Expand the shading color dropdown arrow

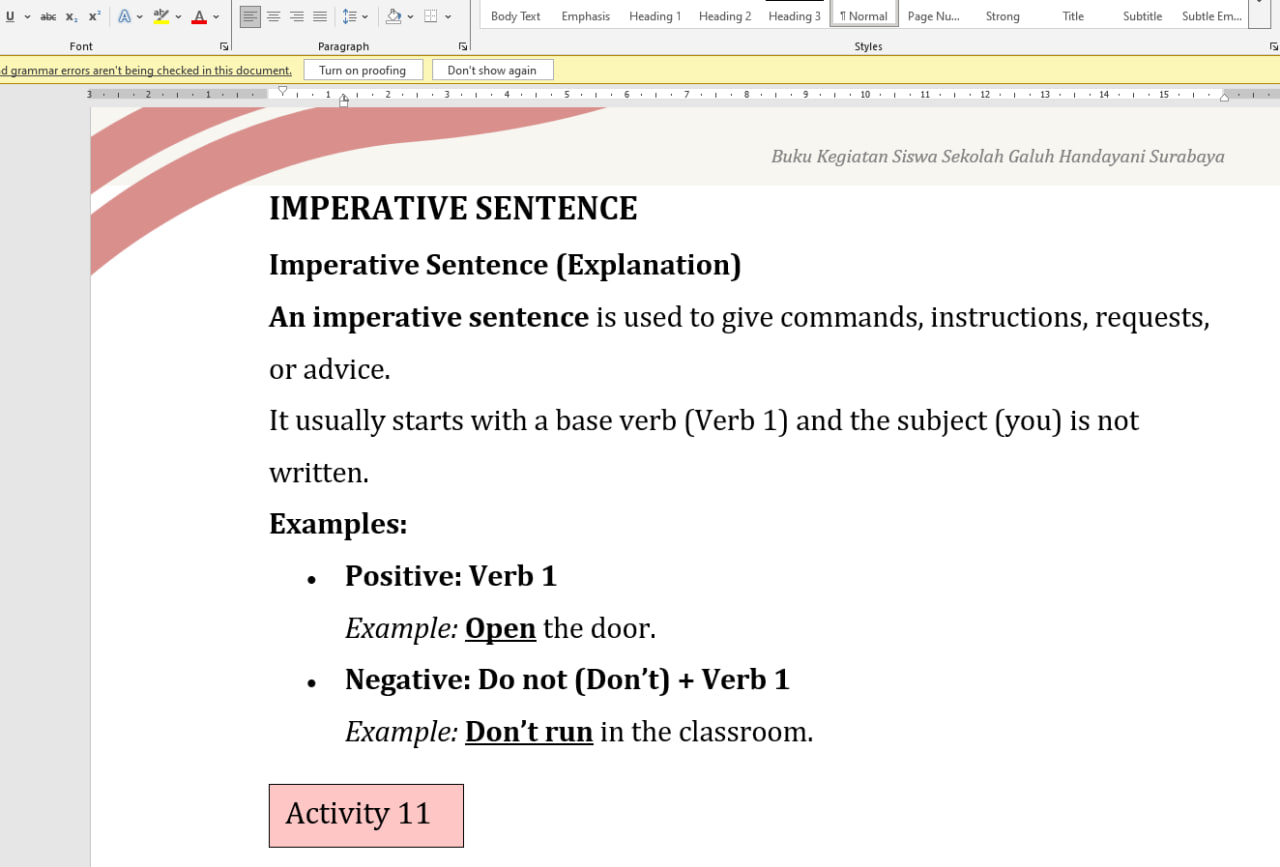click(x=410, y=16)
